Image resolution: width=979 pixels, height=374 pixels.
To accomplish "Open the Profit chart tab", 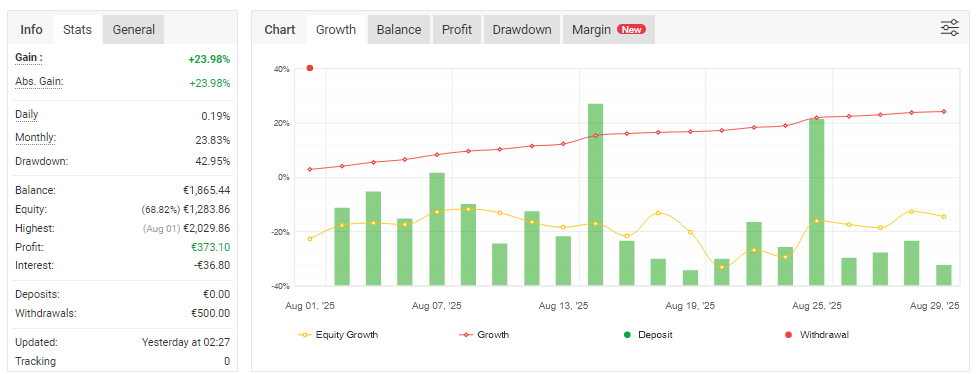I will [457, 29].
